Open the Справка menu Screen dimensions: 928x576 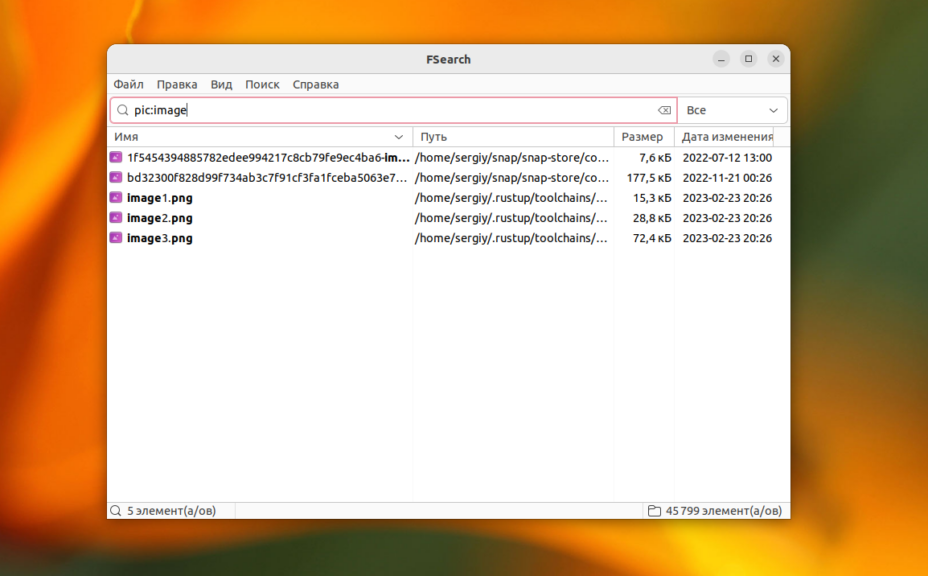pyautogui.click(x=315, y=85)
